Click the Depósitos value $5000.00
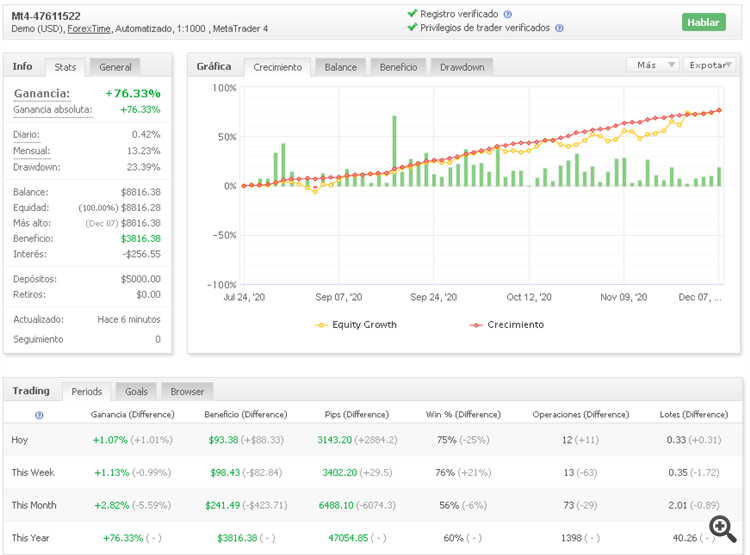Image resolution: width=750 pixels, height=555 pixels. (x=141, y=279)
